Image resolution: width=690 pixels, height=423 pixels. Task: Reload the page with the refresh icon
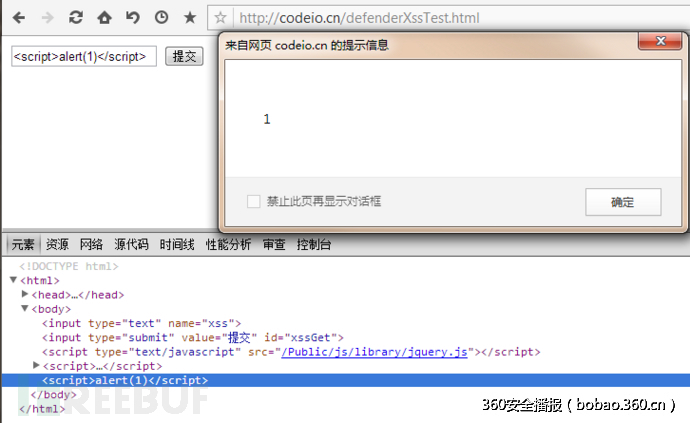pos(76,18)
